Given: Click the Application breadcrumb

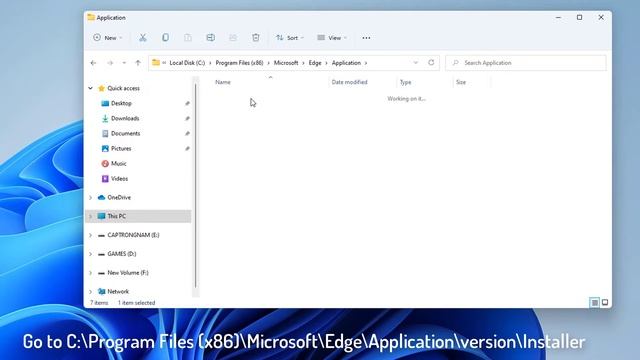Looking at the screenshot, I should pyautogui.click(x=346, y=63).
